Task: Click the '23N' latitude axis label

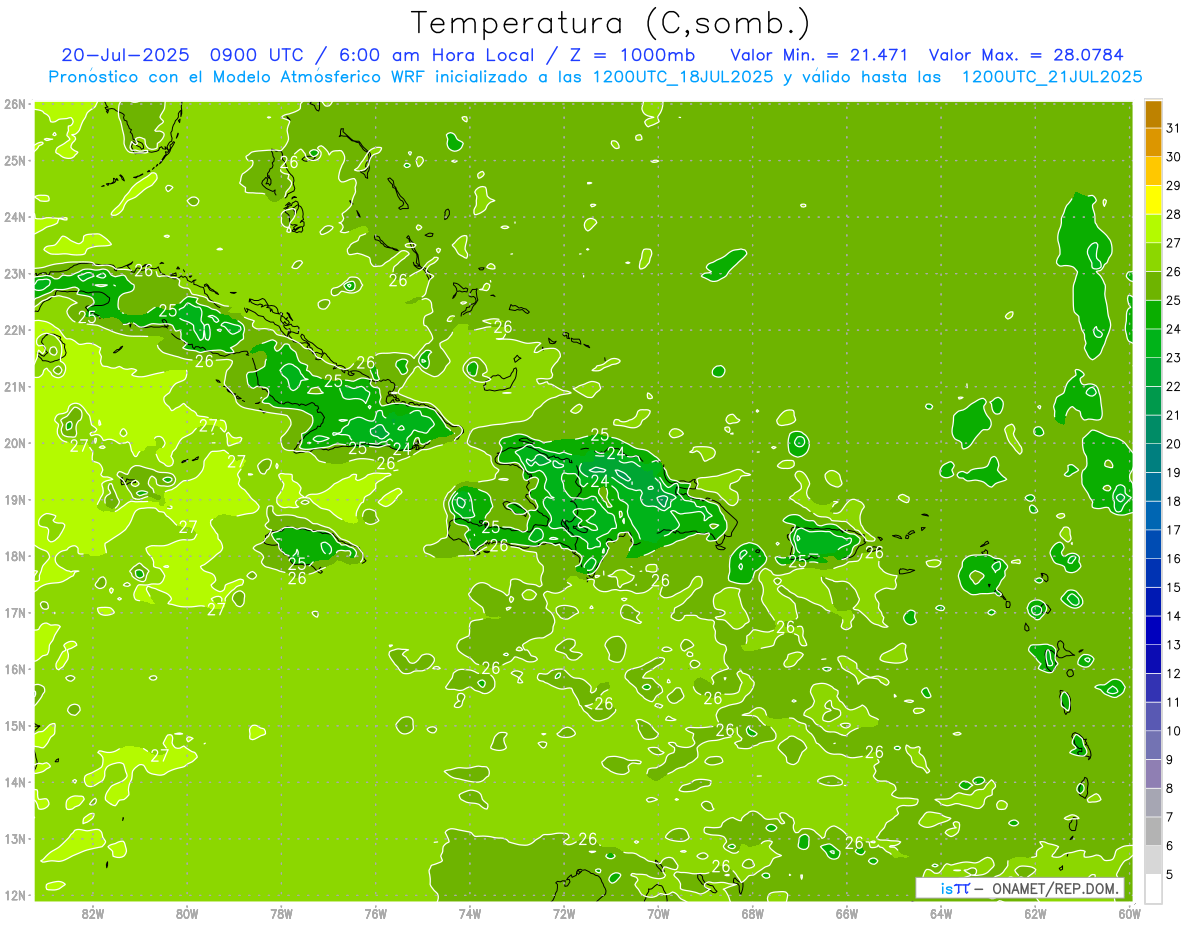Action: point(15,273)
